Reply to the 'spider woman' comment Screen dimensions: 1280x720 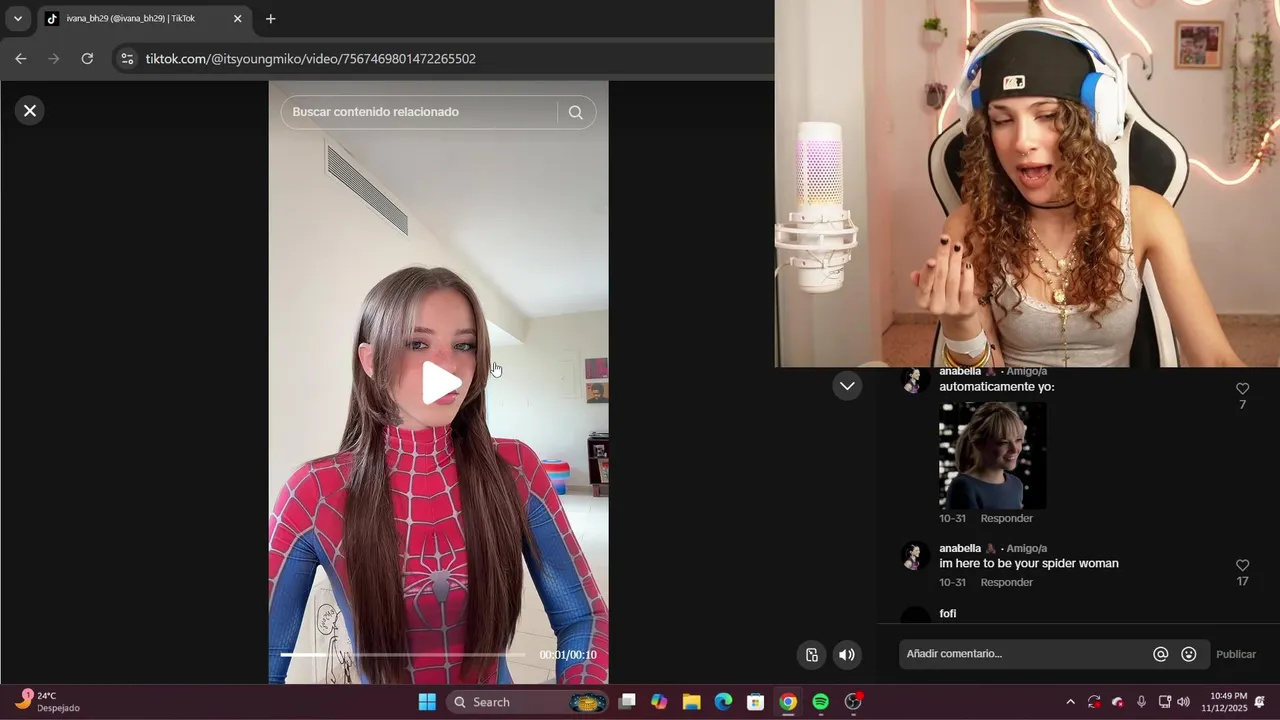pyautogui.click(x=1006, y=582)
